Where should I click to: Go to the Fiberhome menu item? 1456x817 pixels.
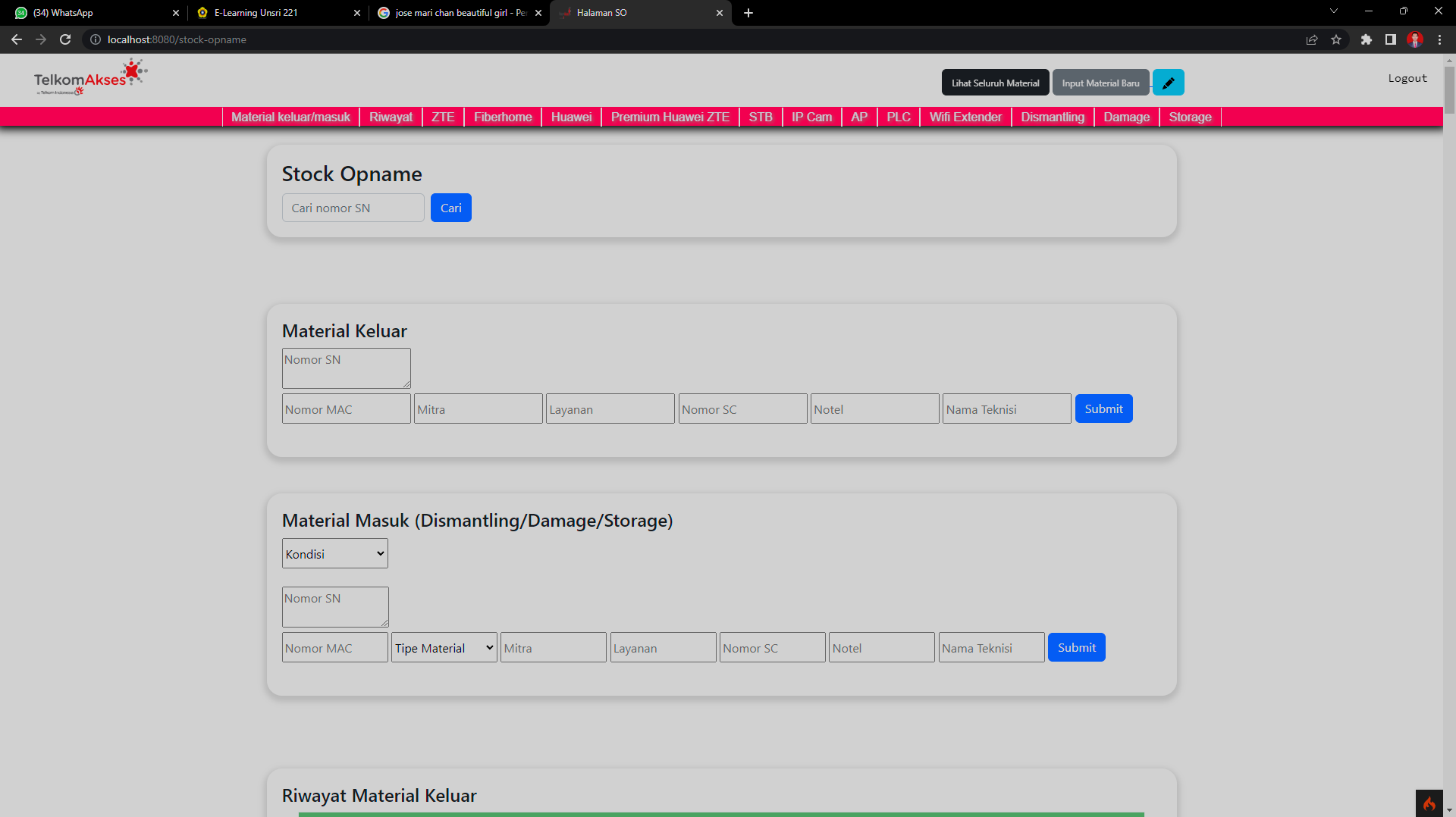tap(503, 117)
